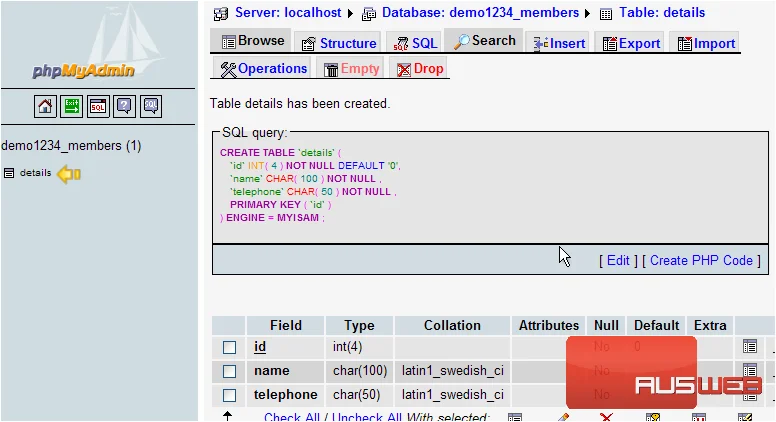
Task: Click the 'Table details has been created.' message
Action: coord(300,103)
